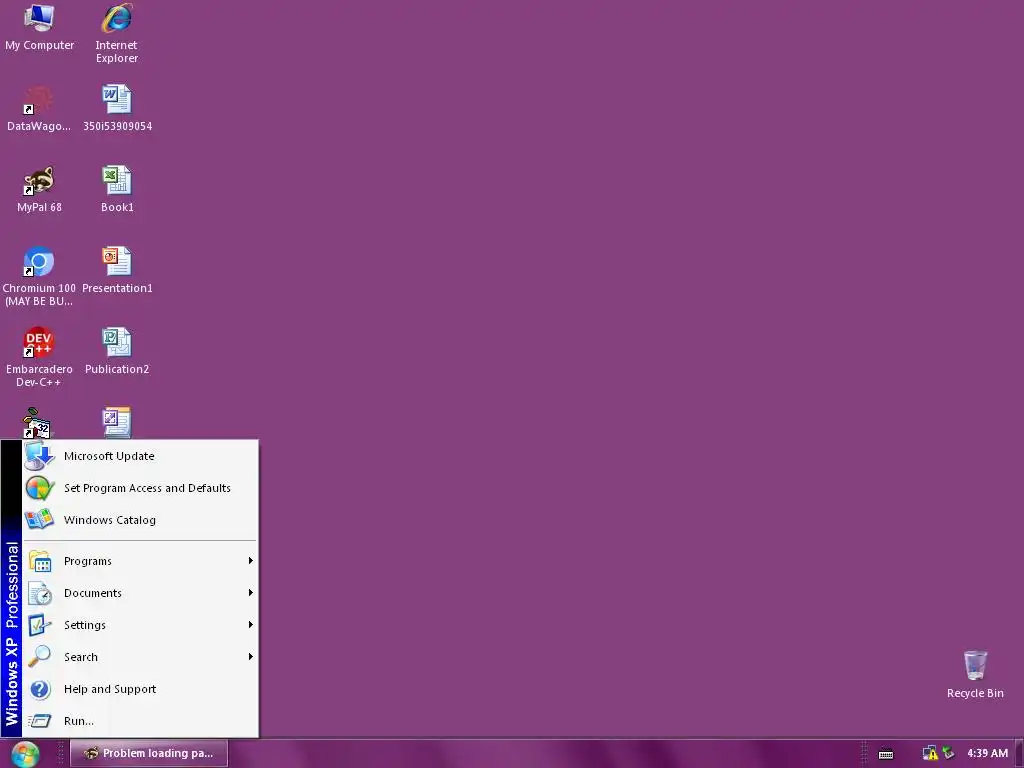Click the Safely Remove Hardware tray icon
This screenshot has width=1024, height=768.
click(x=948, y=754)
